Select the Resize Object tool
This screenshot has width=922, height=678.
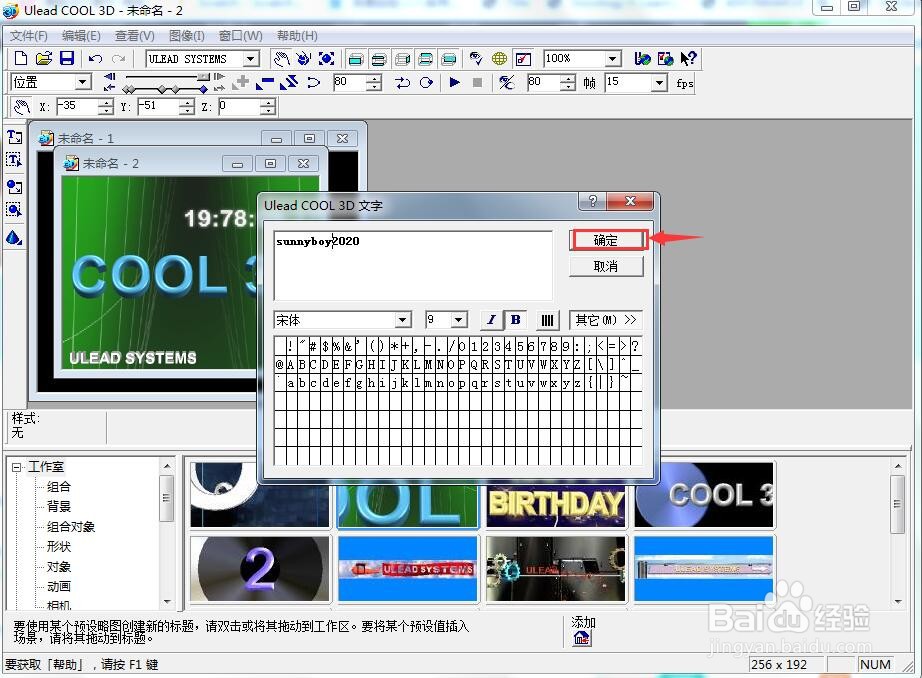point(326,58)
